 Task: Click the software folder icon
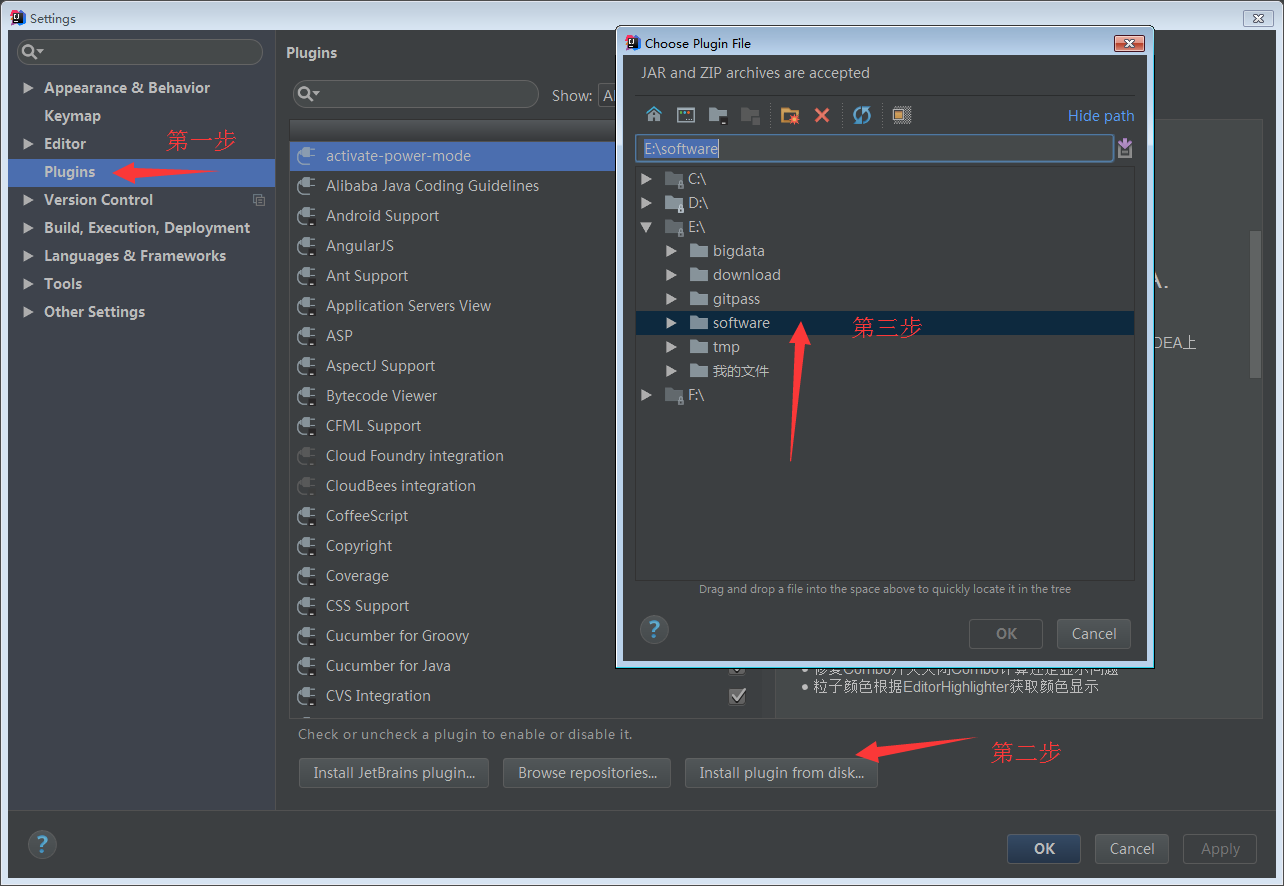[698, 323]
